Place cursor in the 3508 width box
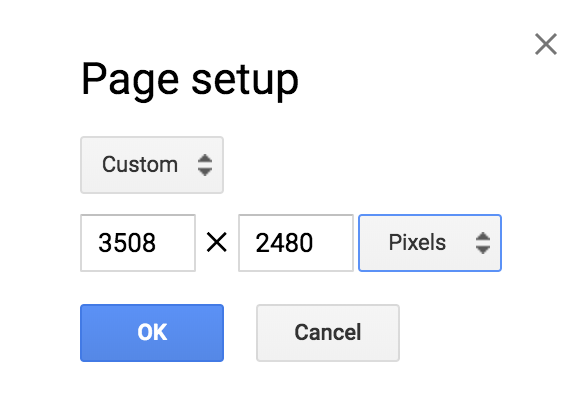 [x=138, y=243]
